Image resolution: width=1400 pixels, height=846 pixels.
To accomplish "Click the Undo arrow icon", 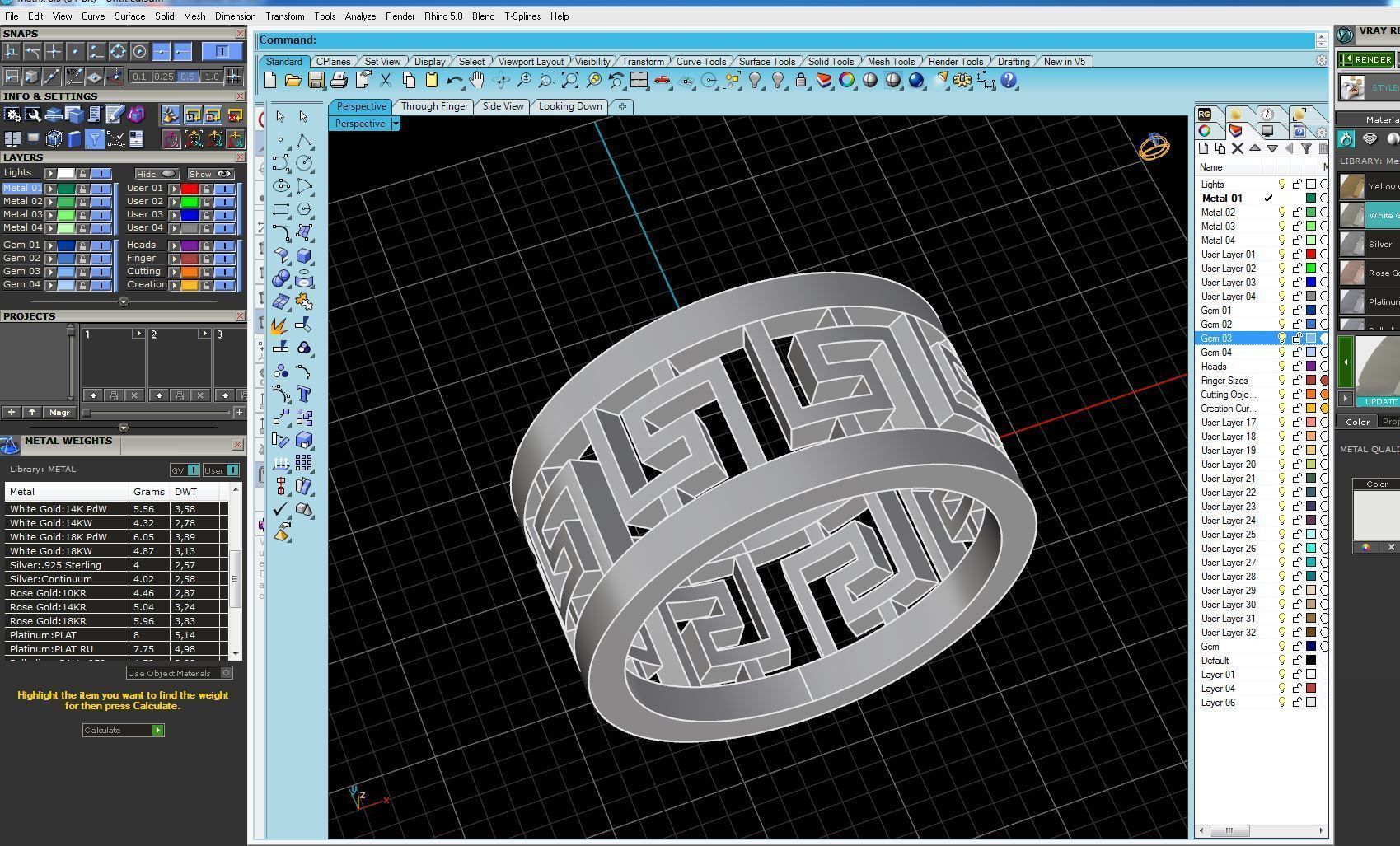I will click(x=454, y=81).
